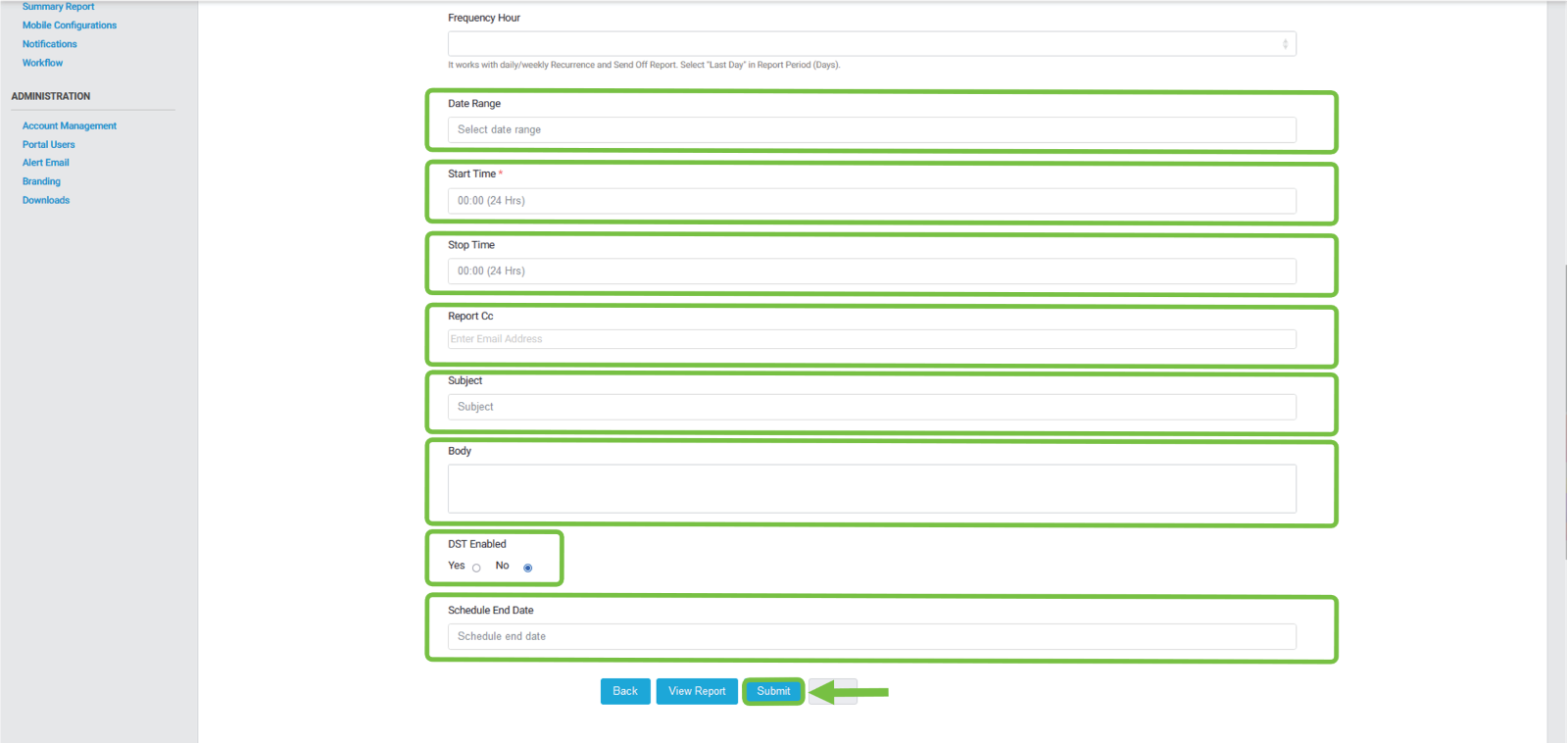Image resolution: width=1568 pixels, height=743 pixels.
Task: Open the Frequency Hour dropdown
Action: click(871, 44)
